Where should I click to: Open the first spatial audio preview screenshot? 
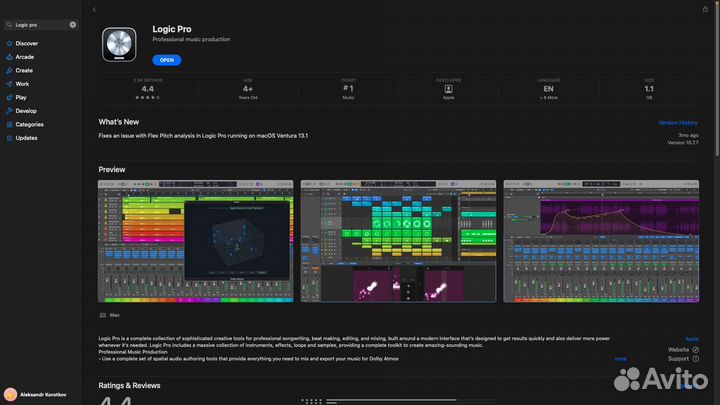[196, 241]
